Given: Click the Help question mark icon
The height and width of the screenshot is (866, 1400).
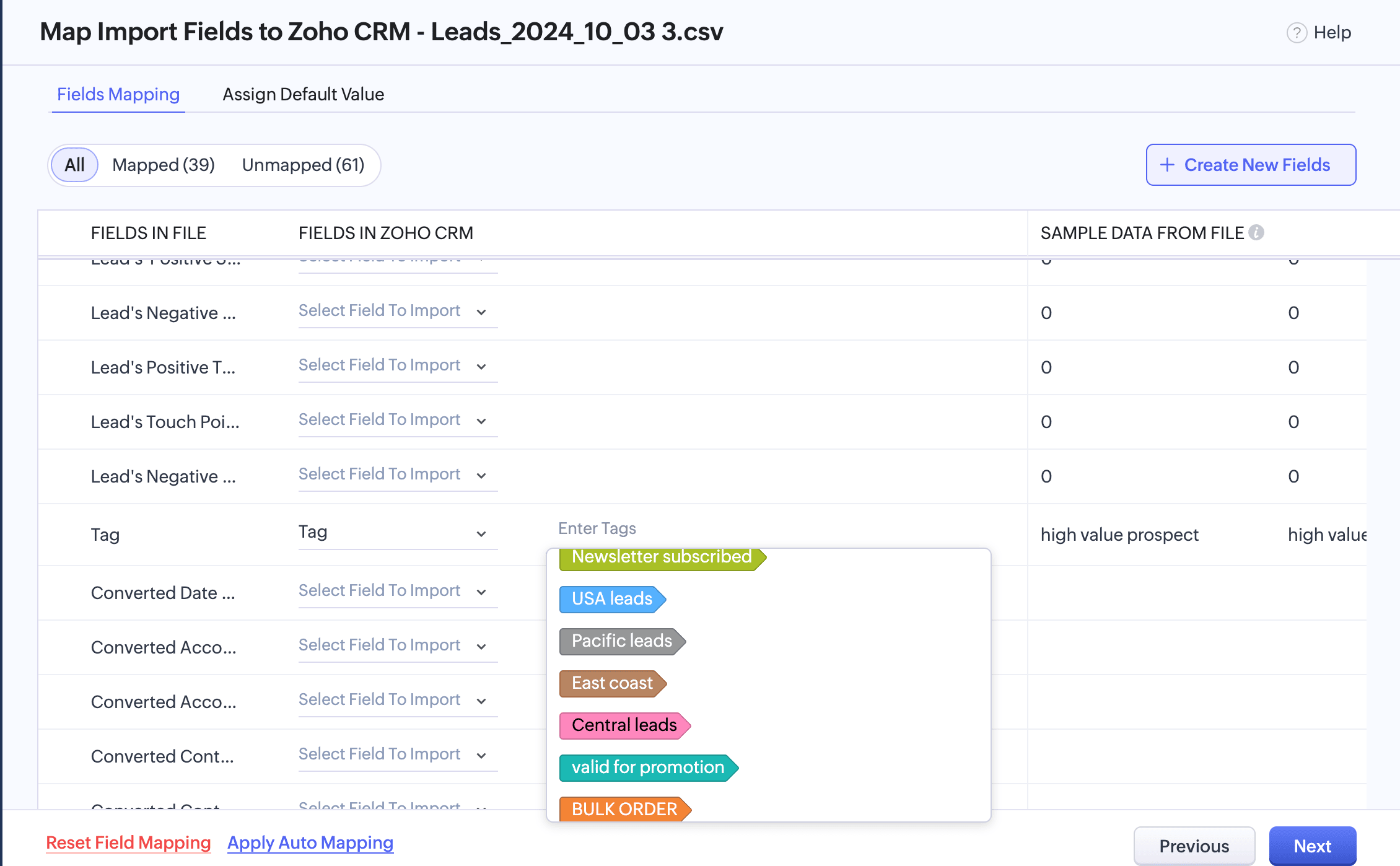Looking at the screenshot, I should click(x=1296, y=33).
